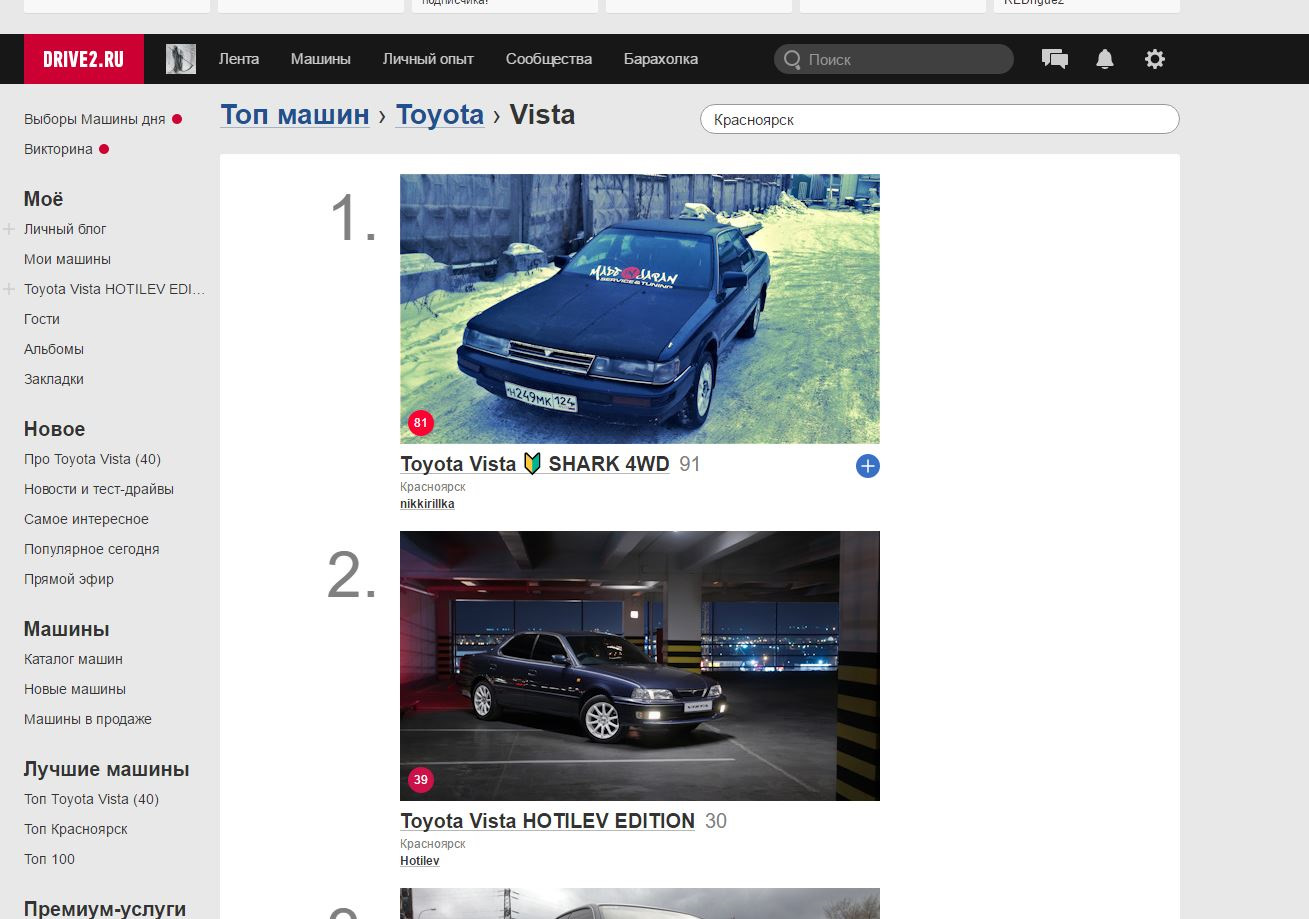Open Toyota Vista HOTILEV EDITION title link

point(547,821)
